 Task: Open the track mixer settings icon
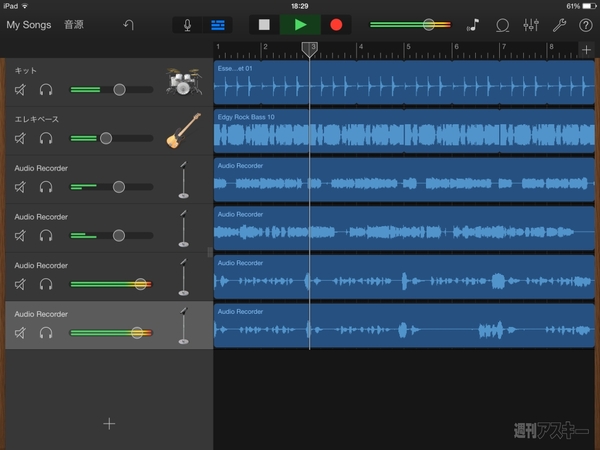click(x=531, y=24)
